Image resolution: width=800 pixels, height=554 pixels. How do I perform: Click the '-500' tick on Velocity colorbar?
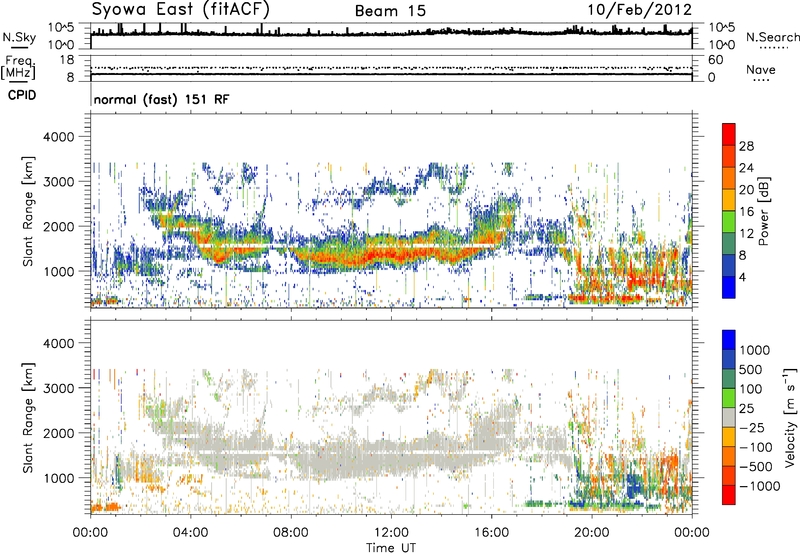click(755, 467)
